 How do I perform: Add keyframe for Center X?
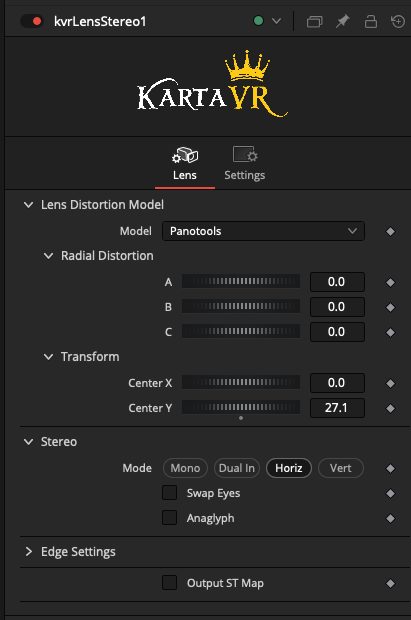(390, 383)
